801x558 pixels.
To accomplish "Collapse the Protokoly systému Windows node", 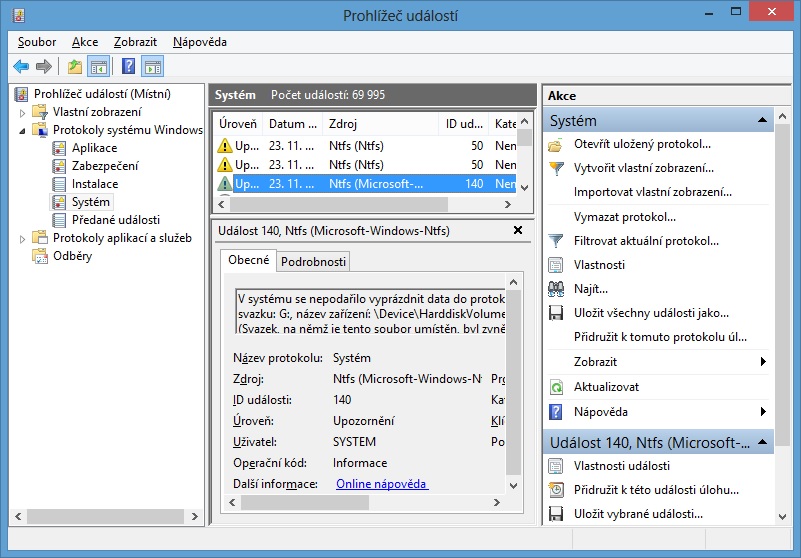I will click(23, 130).
